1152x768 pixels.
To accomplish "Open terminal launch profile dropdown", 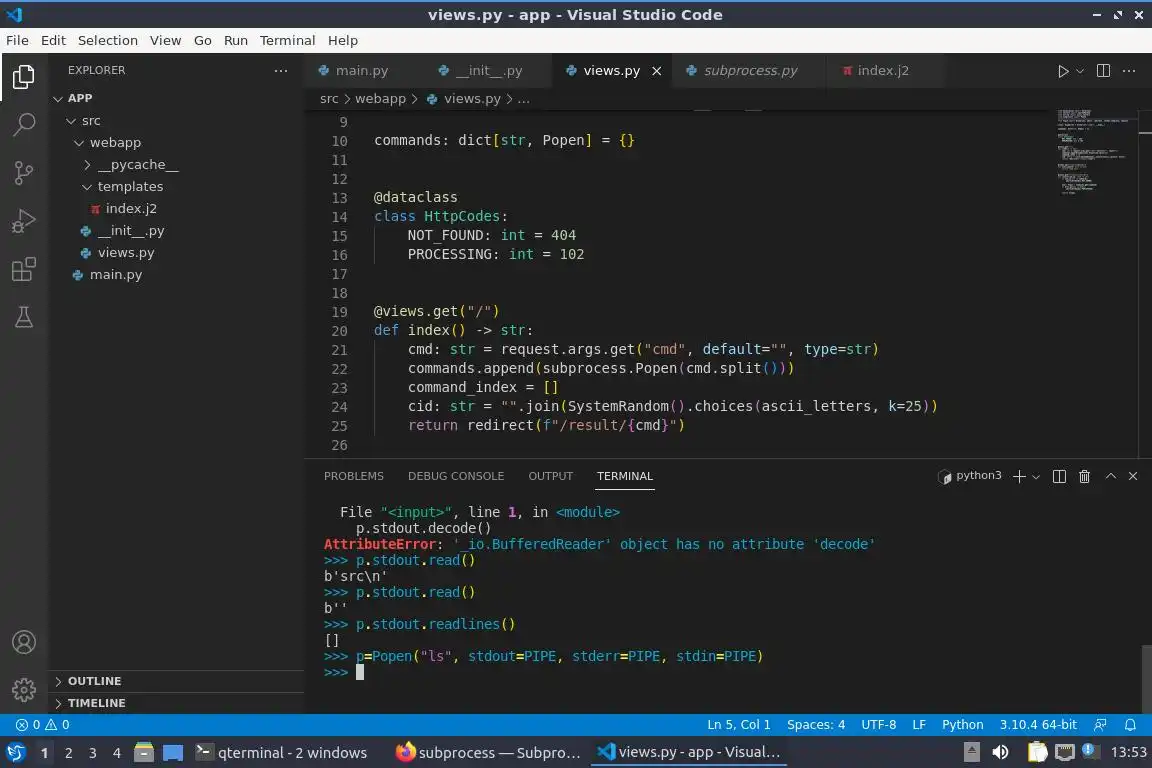I will [1036, 476].
